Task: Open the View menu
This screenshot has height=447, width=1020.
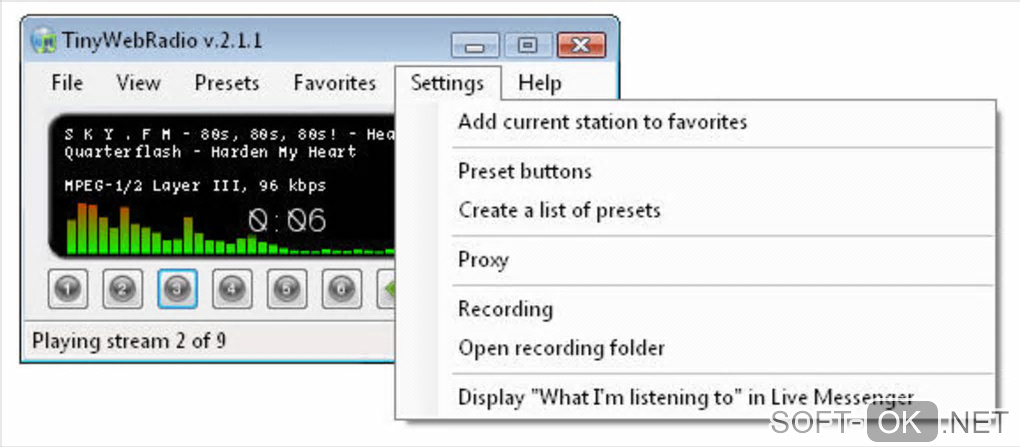Action: (x=139, y=83)
